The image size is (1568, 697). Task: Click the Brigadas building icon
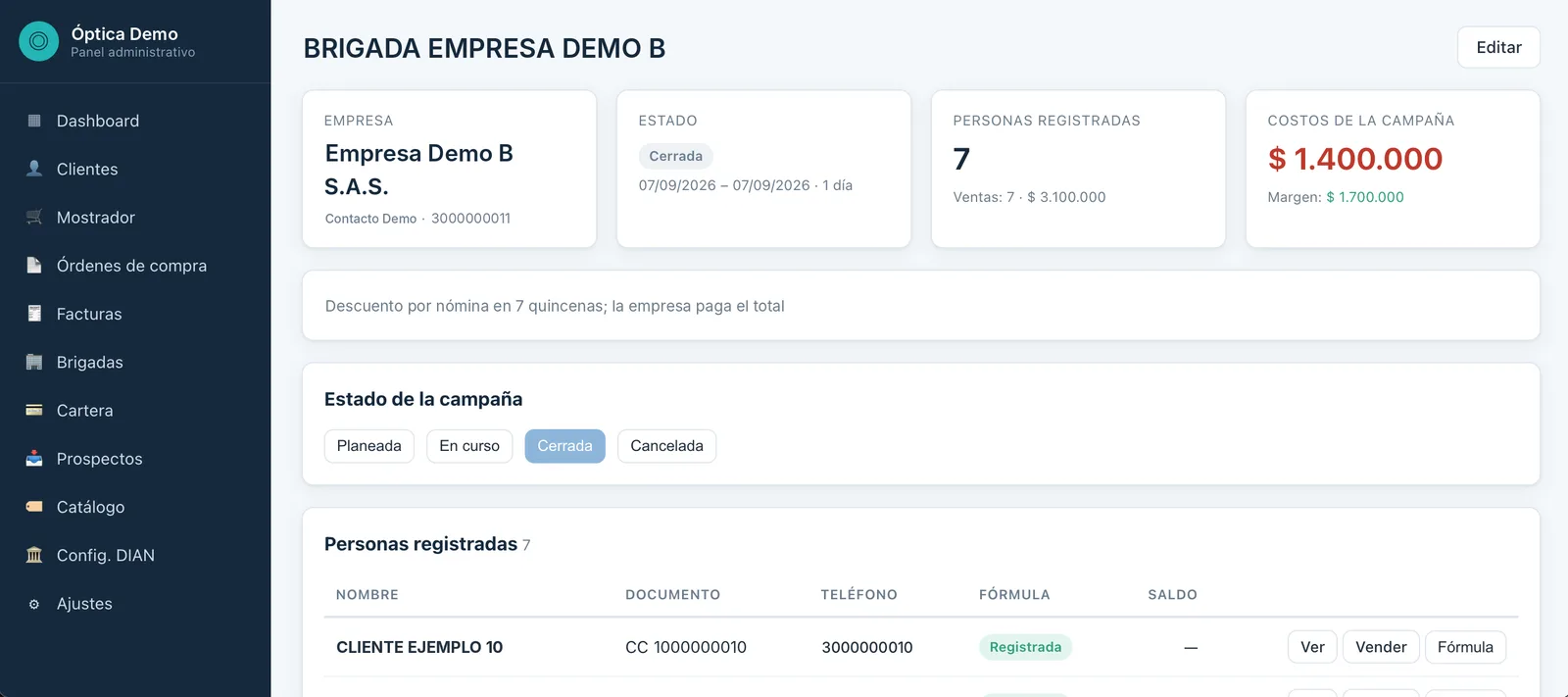[x=34, y=362]
